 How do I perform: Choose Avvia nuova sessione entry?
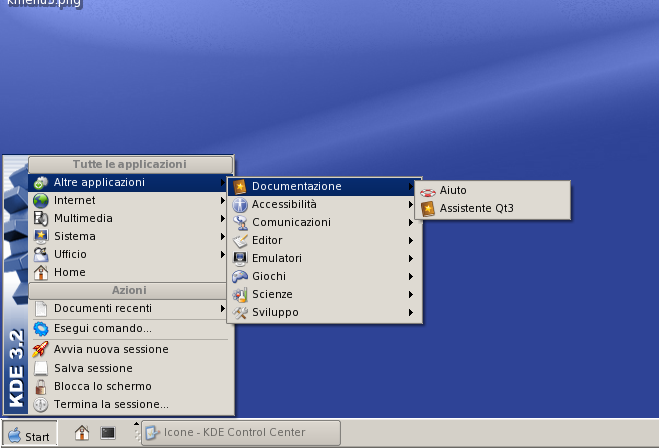click(130, 350)
